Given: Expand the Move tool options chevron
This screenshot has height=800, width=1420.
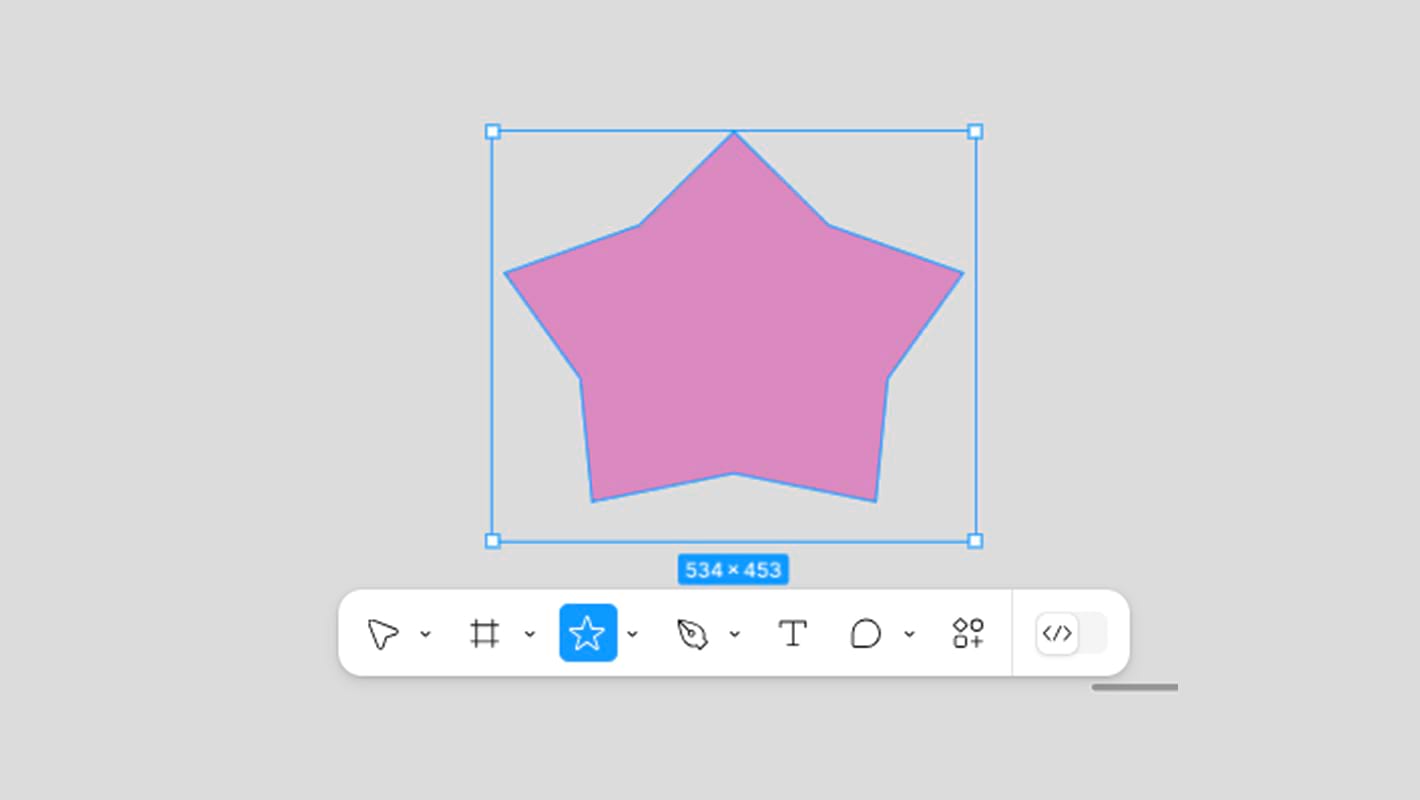Looking at the screenshot, I should click(425, 634).
